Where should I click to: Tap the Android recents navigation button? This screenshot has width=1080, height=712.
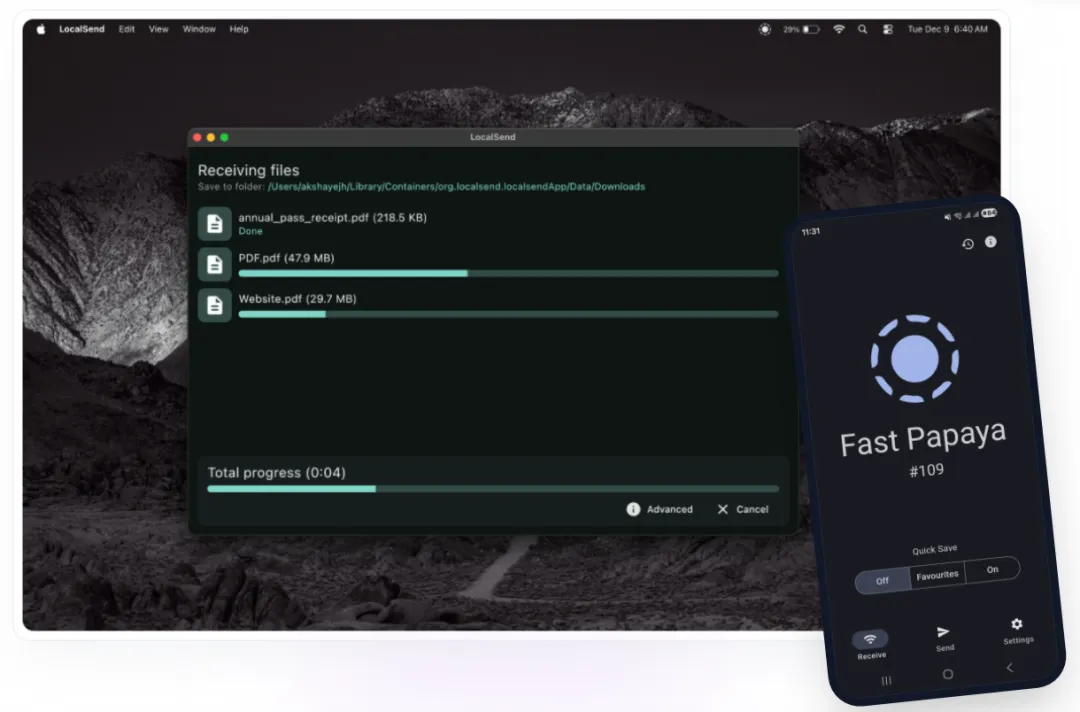pos(886,680)
